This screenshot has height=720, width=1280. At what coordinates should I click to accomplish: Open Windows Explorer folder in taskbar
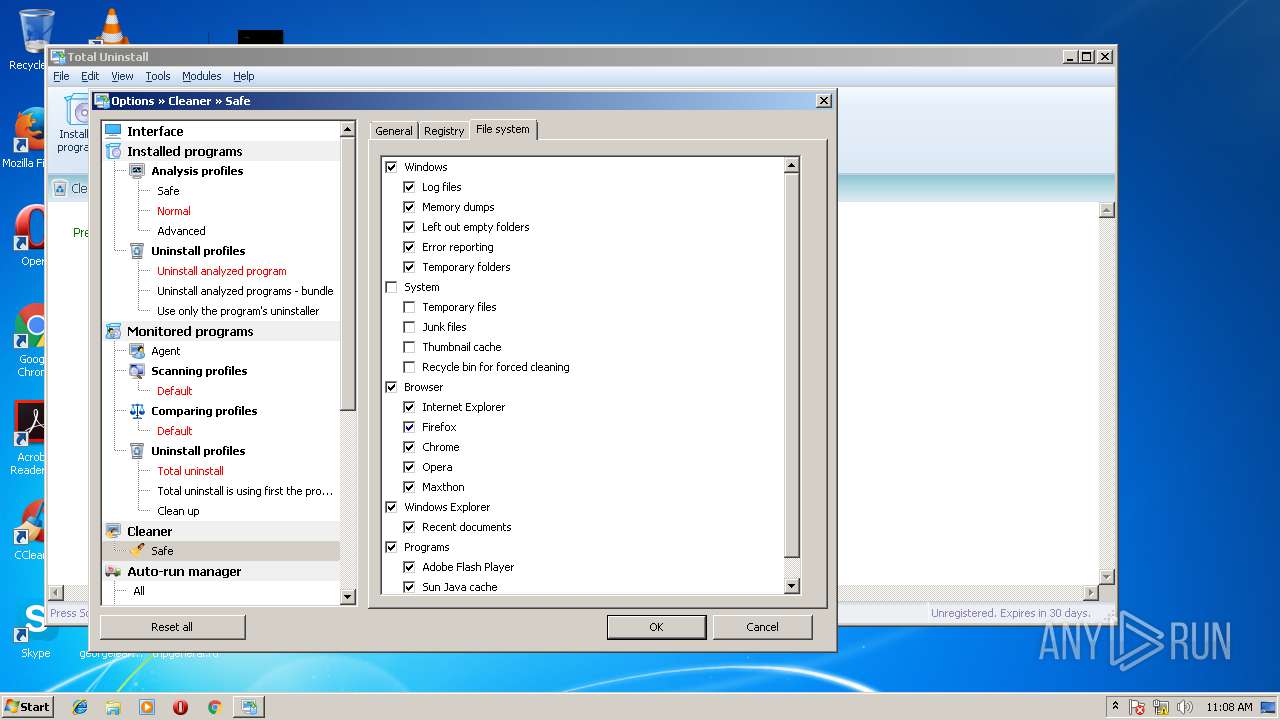coord(113,707)
